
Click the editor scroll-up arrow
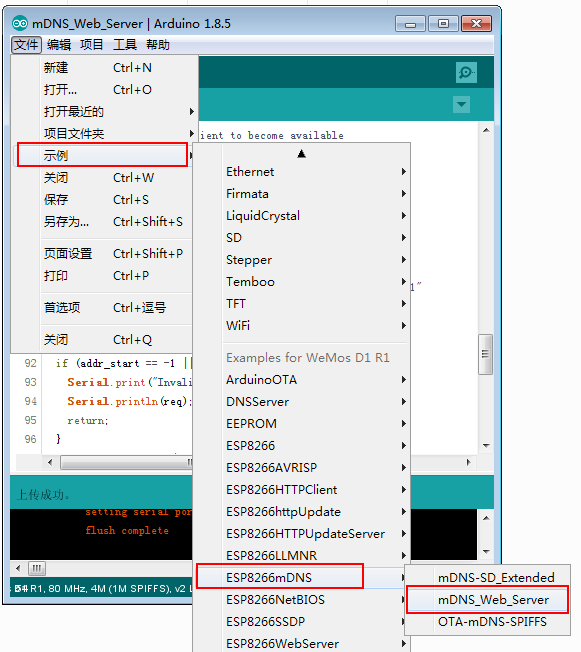[486, 131]
